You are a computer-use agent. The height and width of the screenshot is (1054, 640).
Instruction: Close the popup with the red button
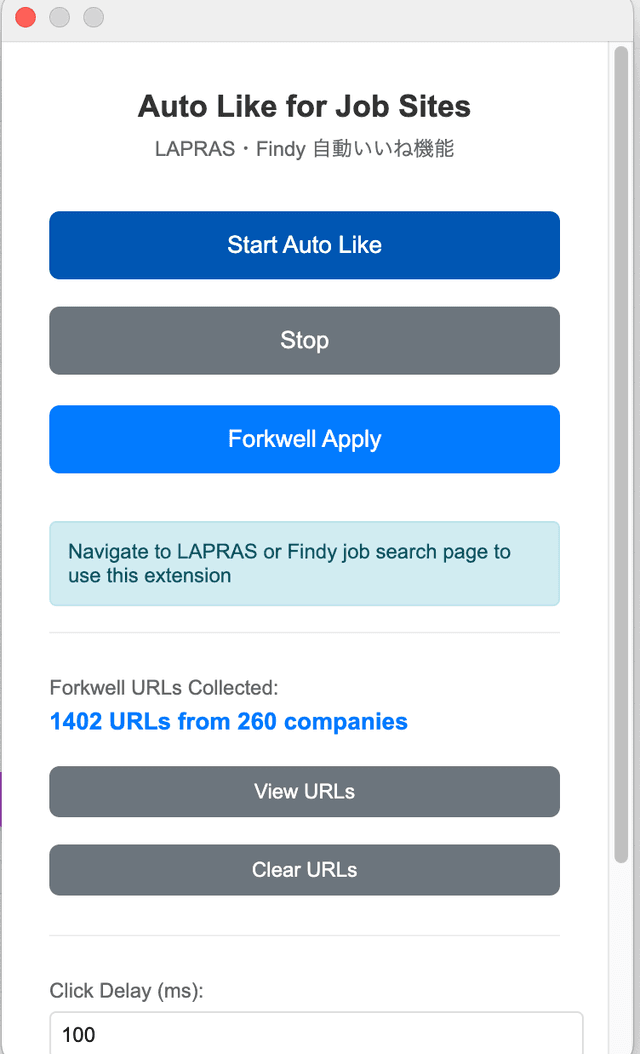[x=26, y=17]
